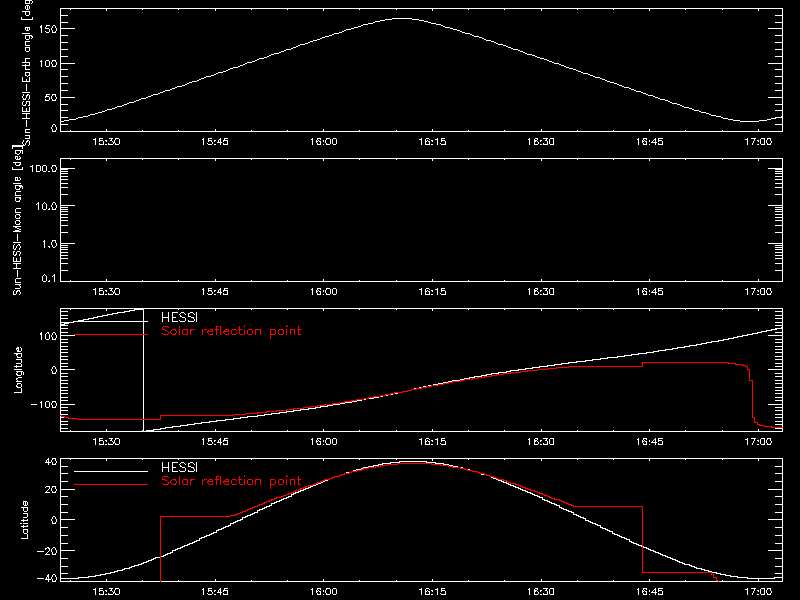Click the peak of Earth angle curve

point(403,18)
